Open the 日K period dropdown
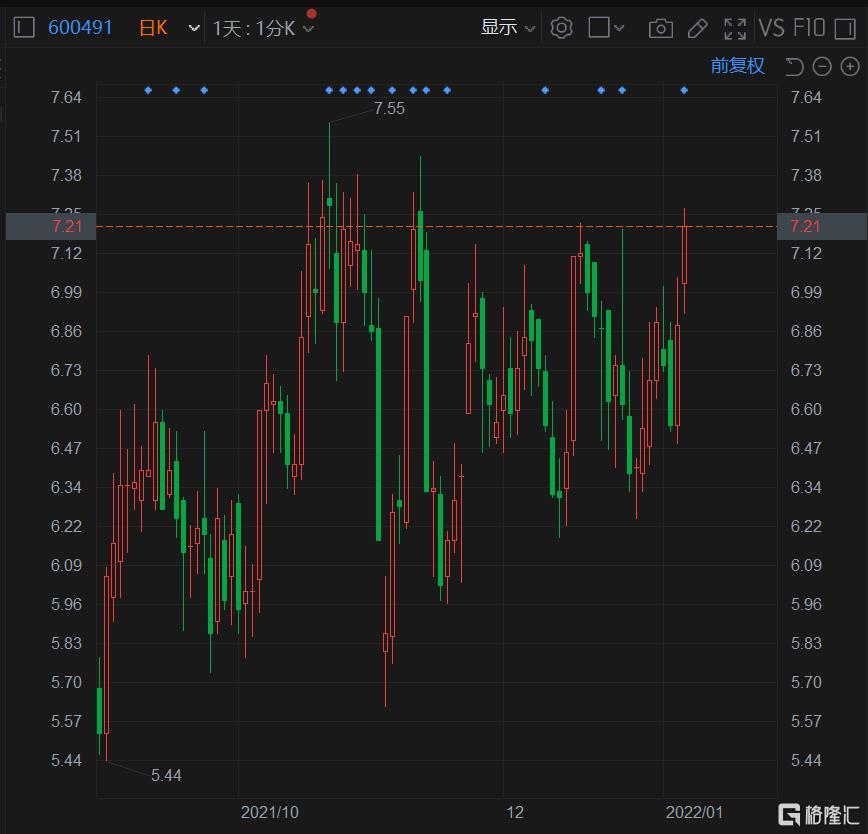868x834 pixels. point(153,27)
